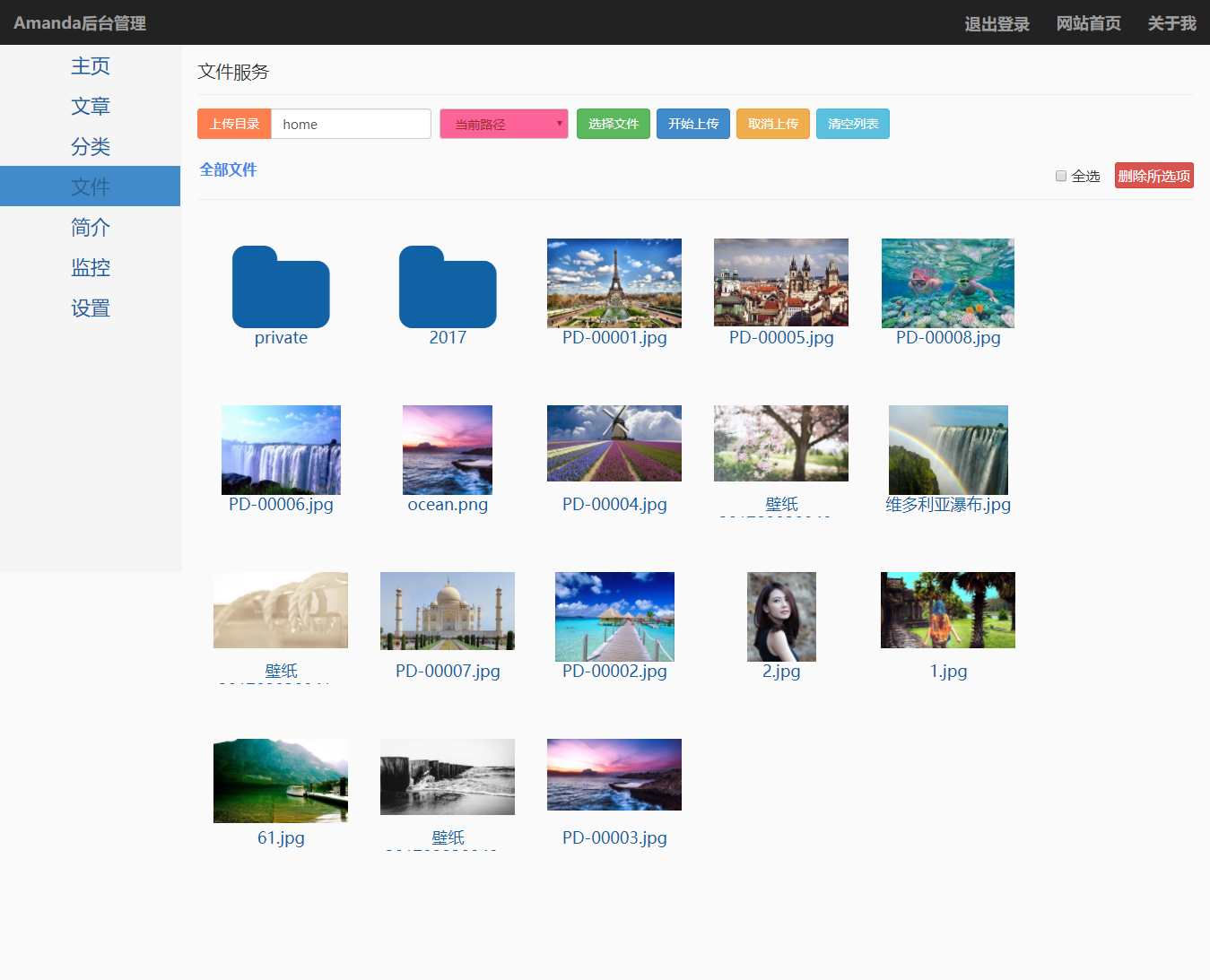Image resolution: width=1210 pixels, height=980 pixels.
Task: Select the tropical pier thumbnail PD-00002.jpg
Action: 614,617
